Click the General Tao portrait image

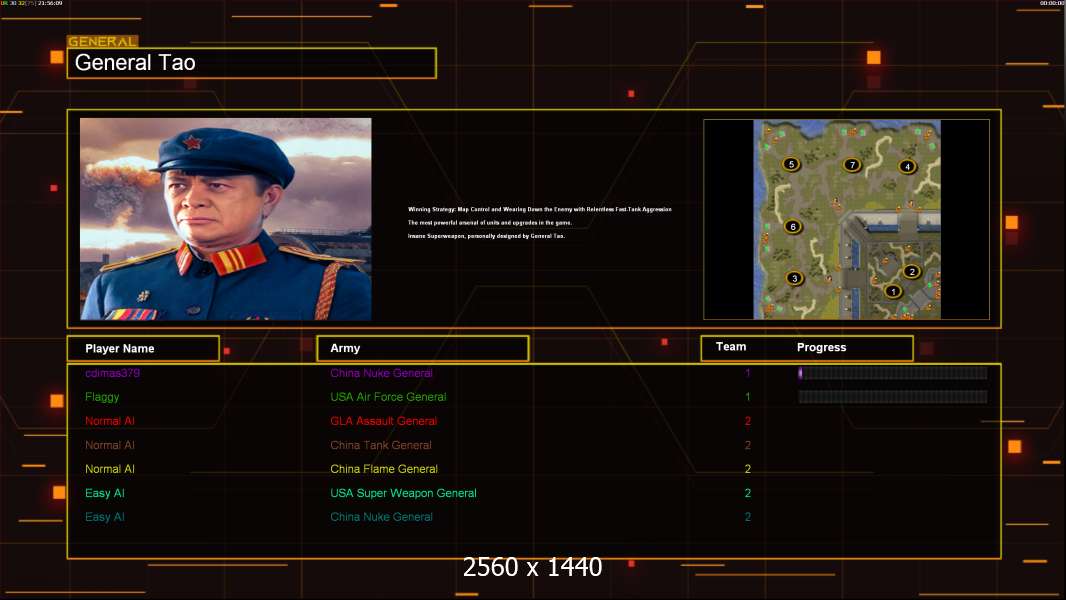click(225, 219)
